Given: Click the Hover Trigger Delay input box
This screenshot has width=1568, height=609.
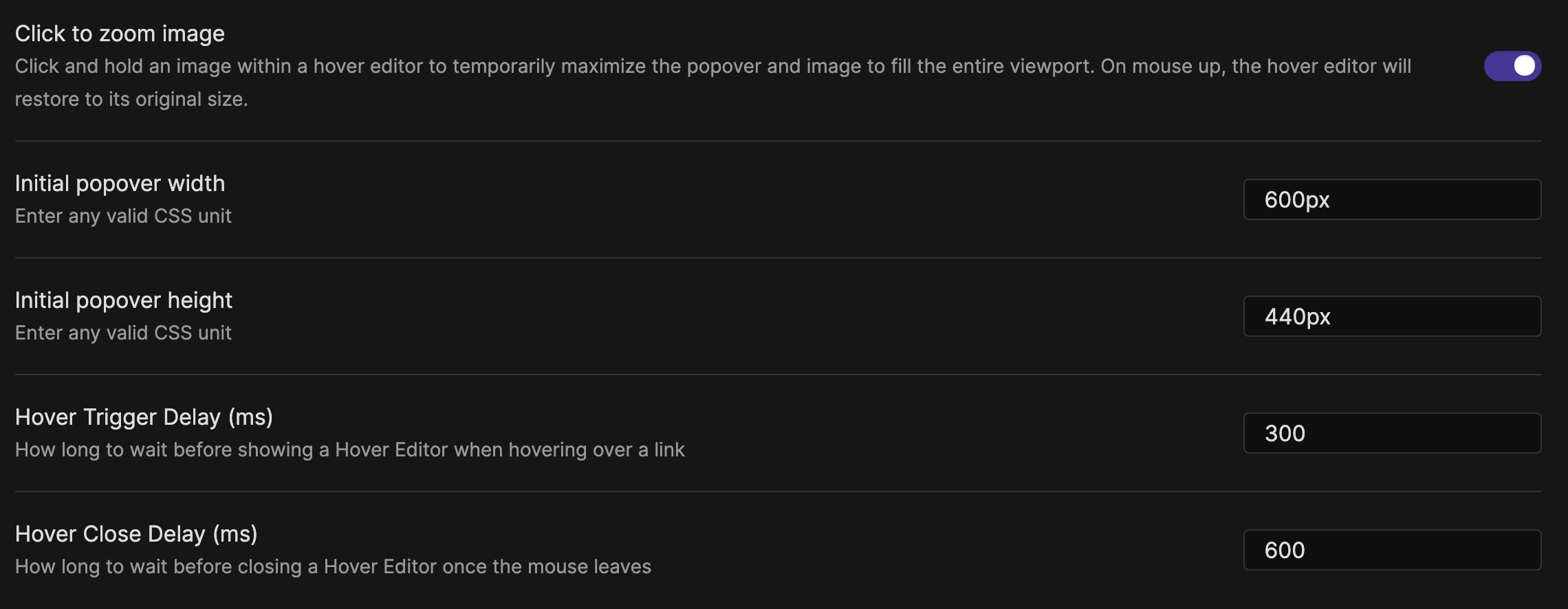Looking at the screenshot, I should pos(1391,434).
